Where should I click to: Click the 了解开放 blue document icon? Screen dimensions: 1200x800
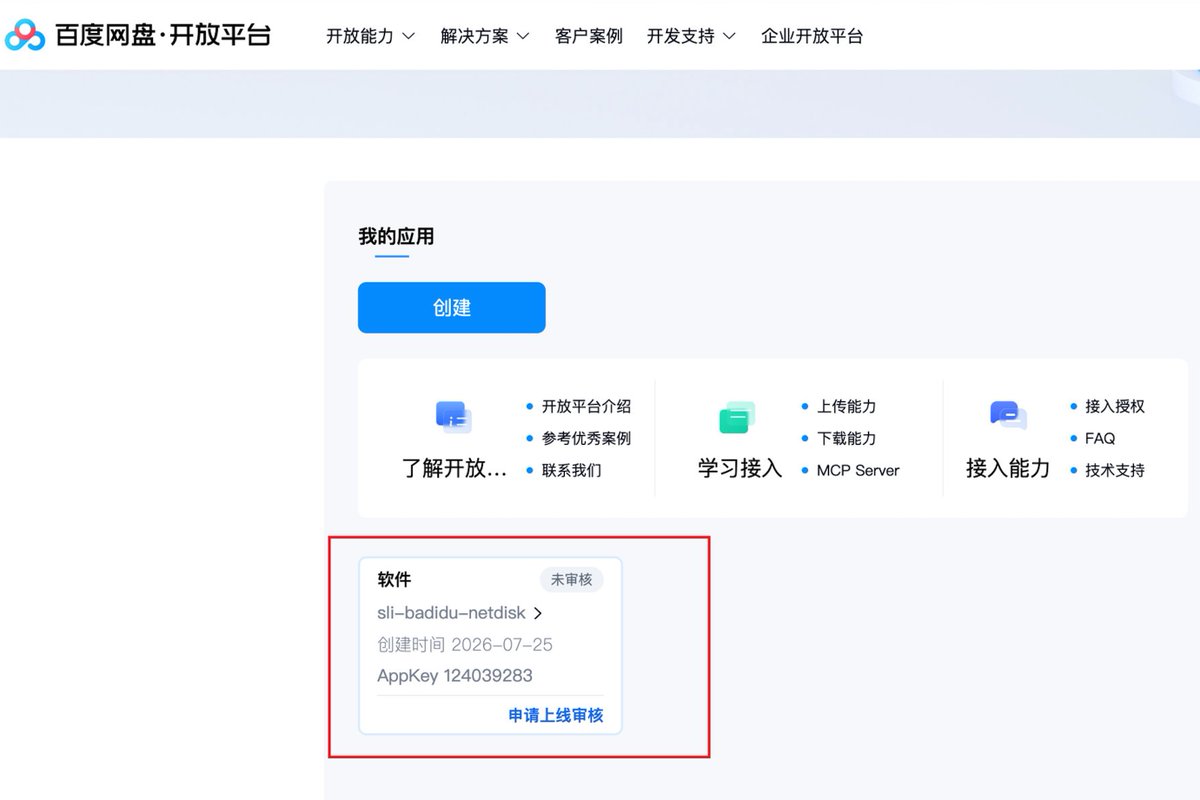coord(454,417)
